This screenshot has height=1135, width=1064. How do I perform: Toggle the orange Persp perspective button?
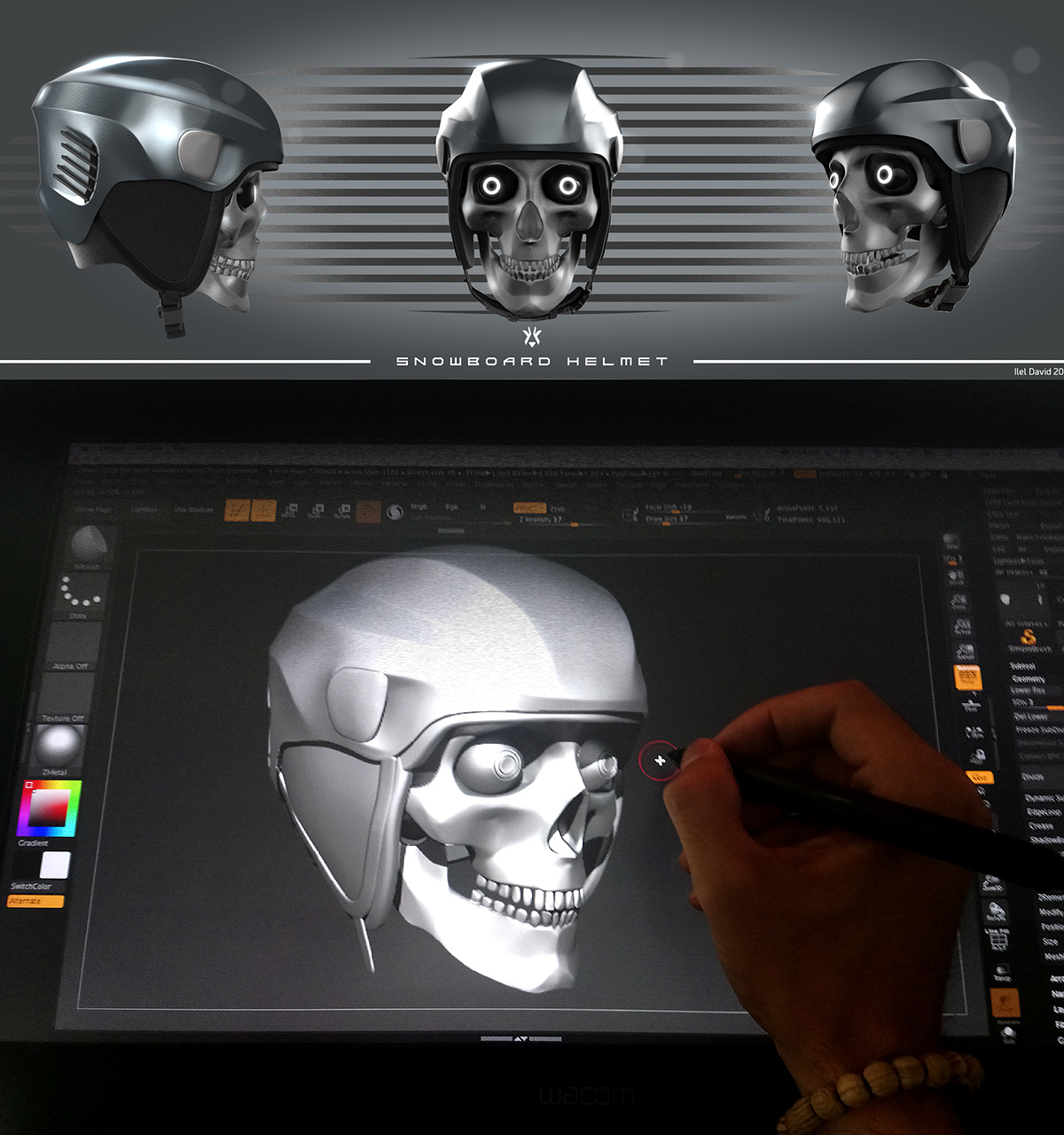967,679
